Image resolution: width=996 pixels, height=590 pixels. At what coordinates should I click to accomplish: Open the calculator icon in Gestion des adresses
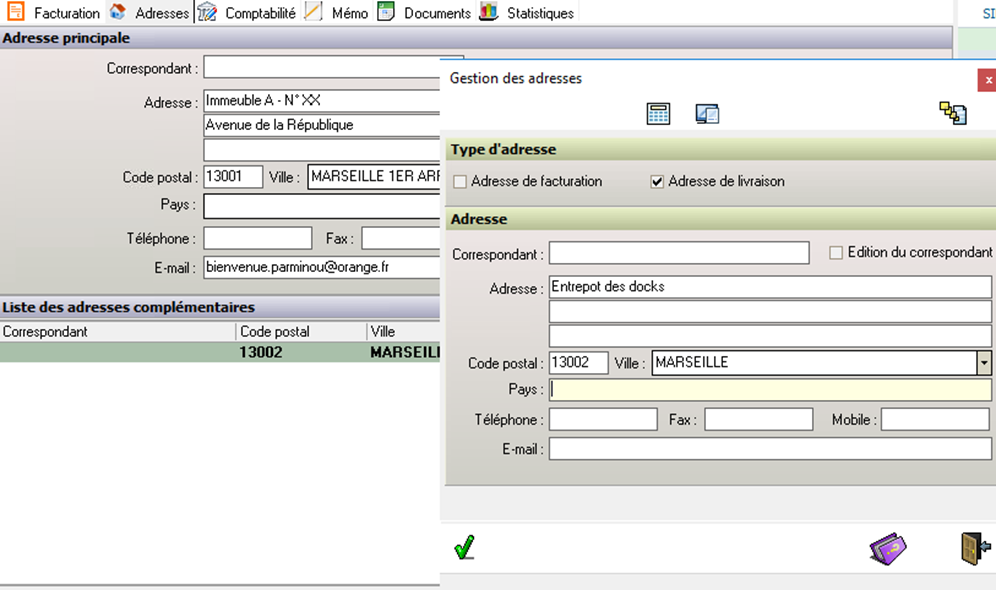(658, 114)
